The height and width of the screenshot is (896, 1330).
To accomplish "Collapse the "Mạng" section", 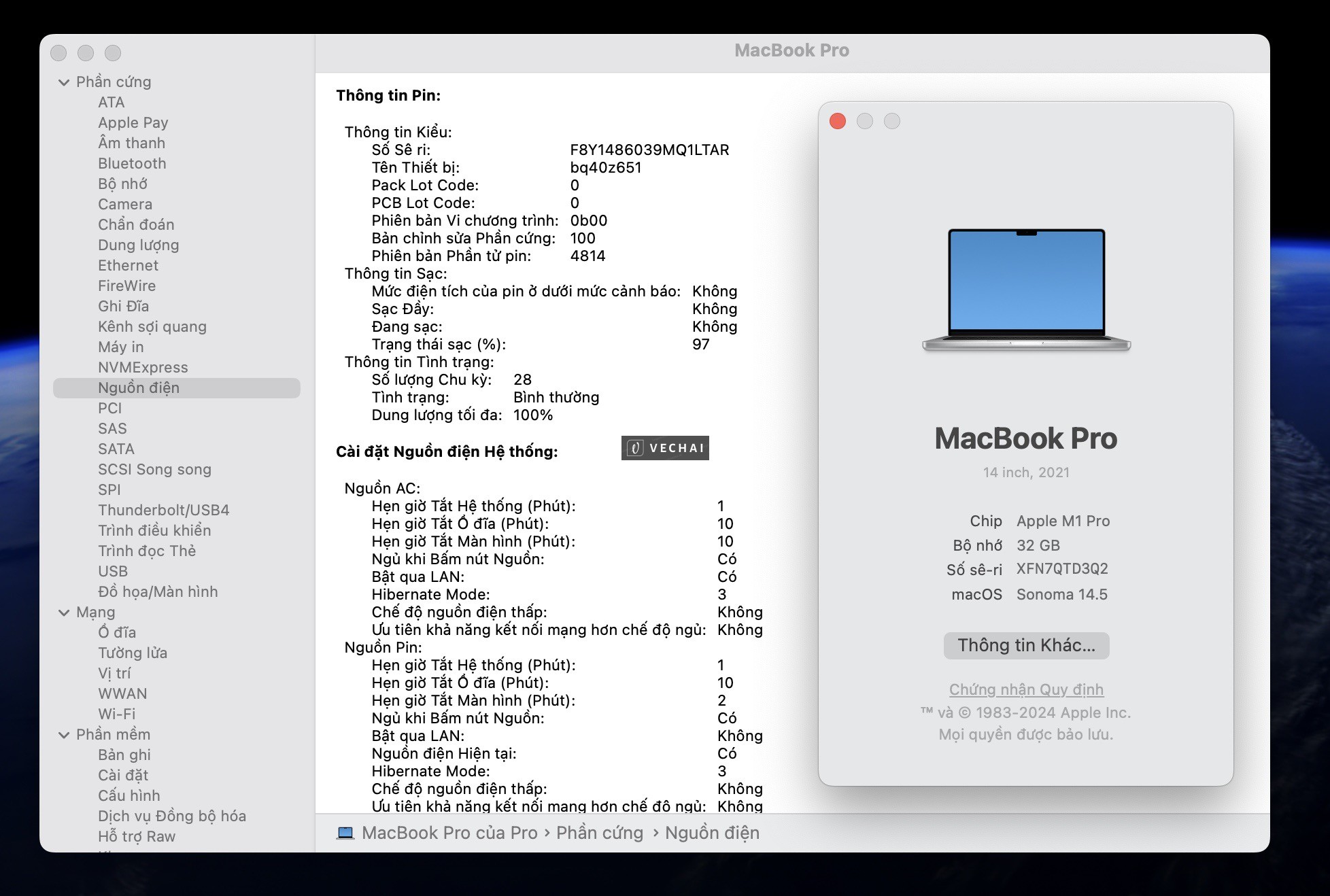I will click(x=63, y=612).
